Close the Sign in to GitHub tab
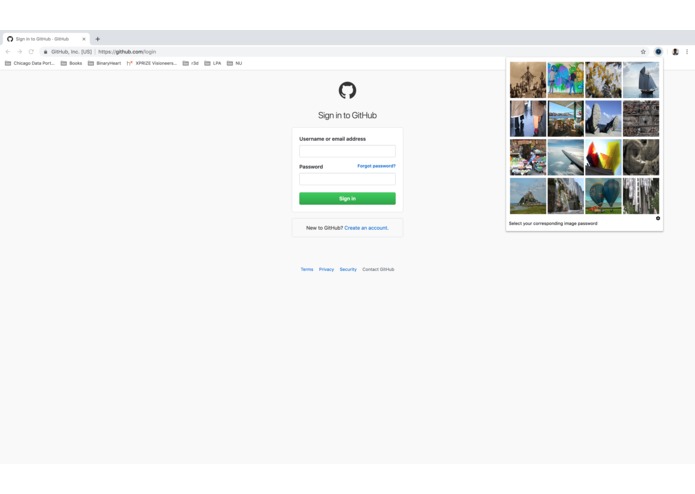Screen dimensions: 695x494 click(x=84, y=39)
